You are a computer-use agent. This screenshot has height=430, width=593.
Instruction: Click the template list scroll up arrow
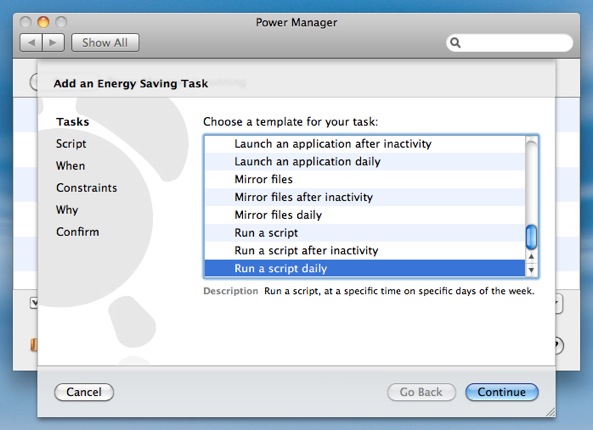tap(531, 256)
